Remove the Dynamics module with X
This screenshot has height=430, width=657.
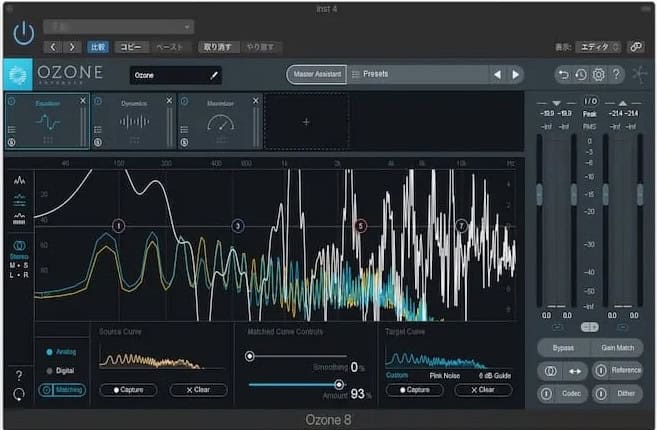[x=169, y=101]
